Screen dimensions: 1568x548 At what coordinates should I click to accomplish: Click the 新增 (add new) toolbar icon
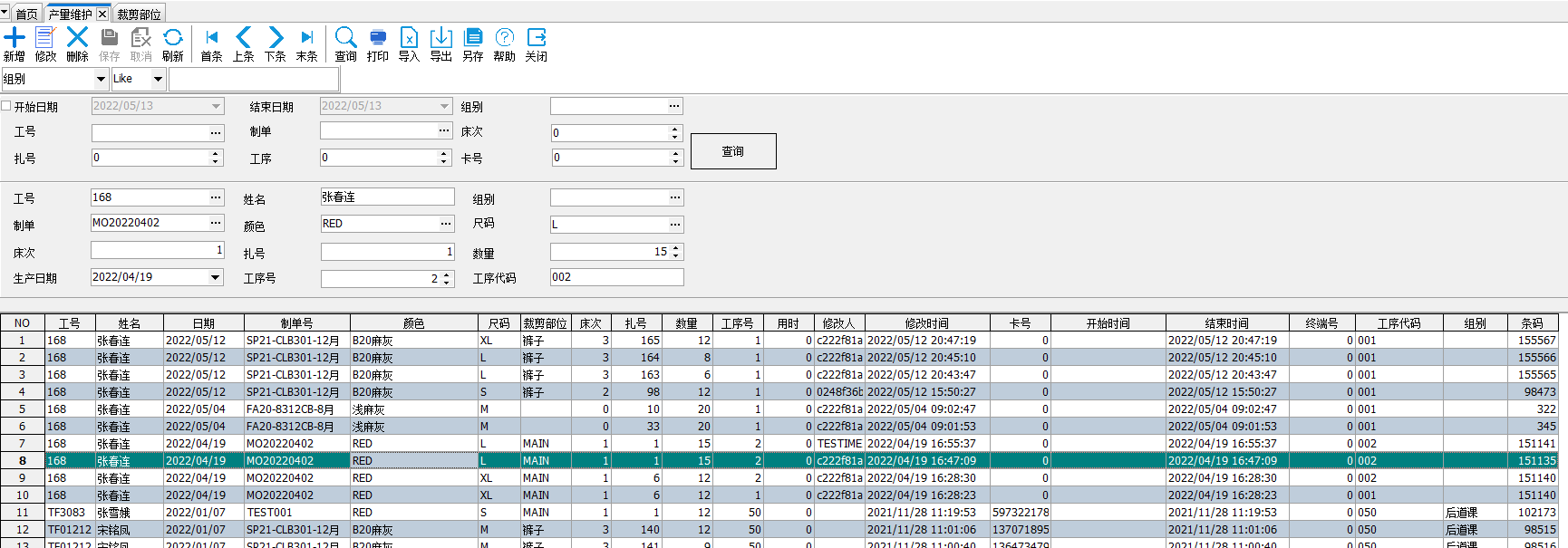[x=15, y=43]
